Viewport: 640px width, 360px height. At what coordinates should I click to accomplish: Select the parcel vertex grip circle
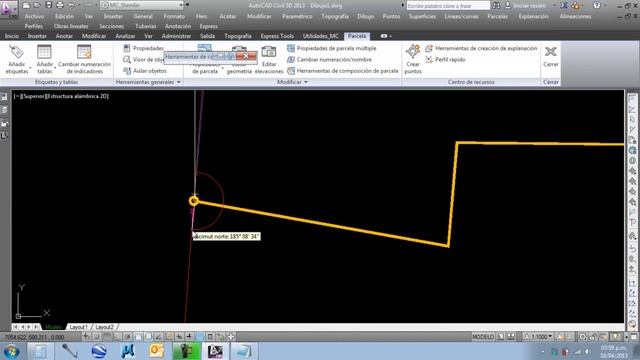pos(194,200)
